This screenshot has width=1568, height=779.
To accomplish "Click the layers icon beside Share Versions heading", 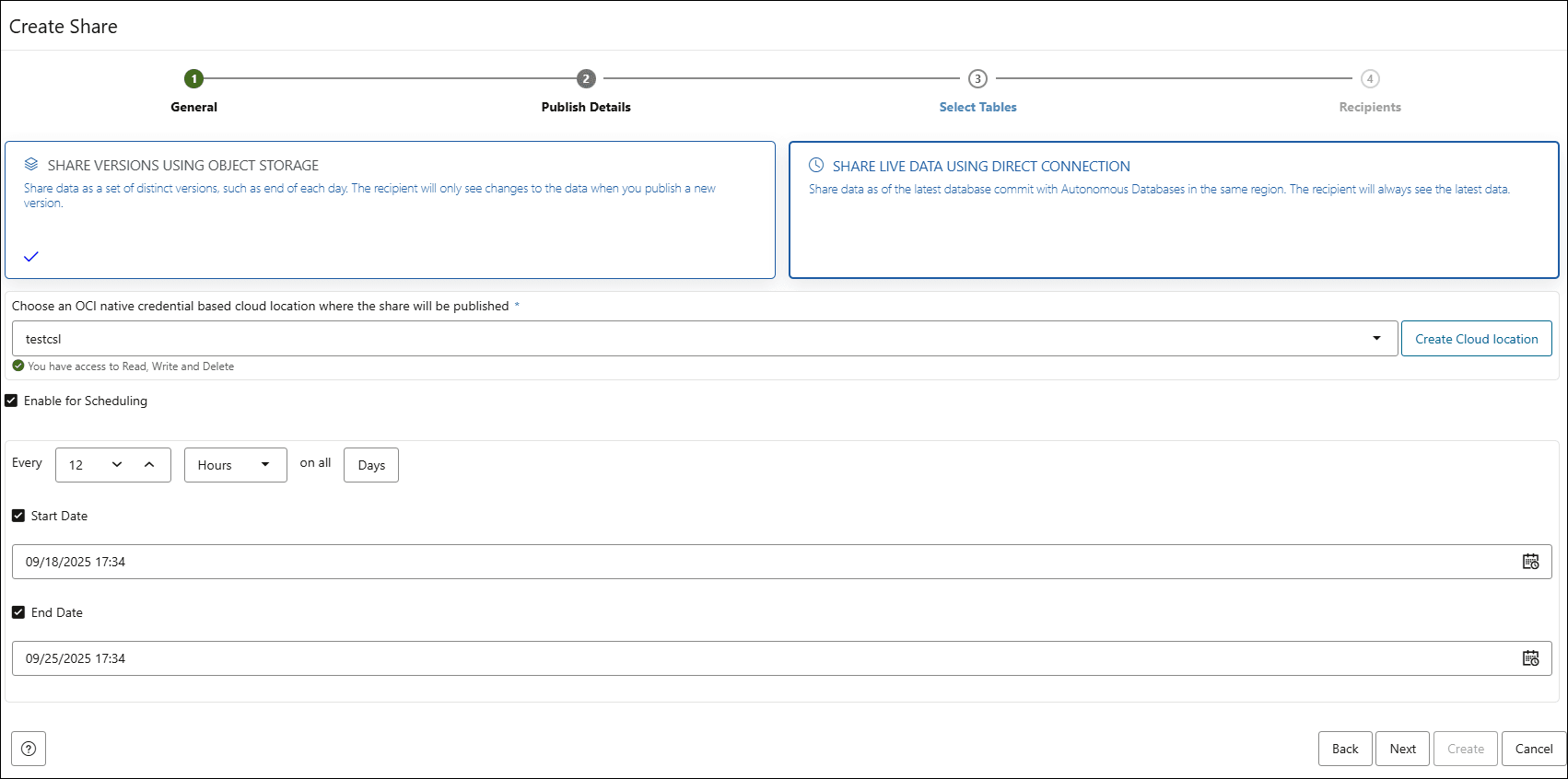I will point(31,165).
